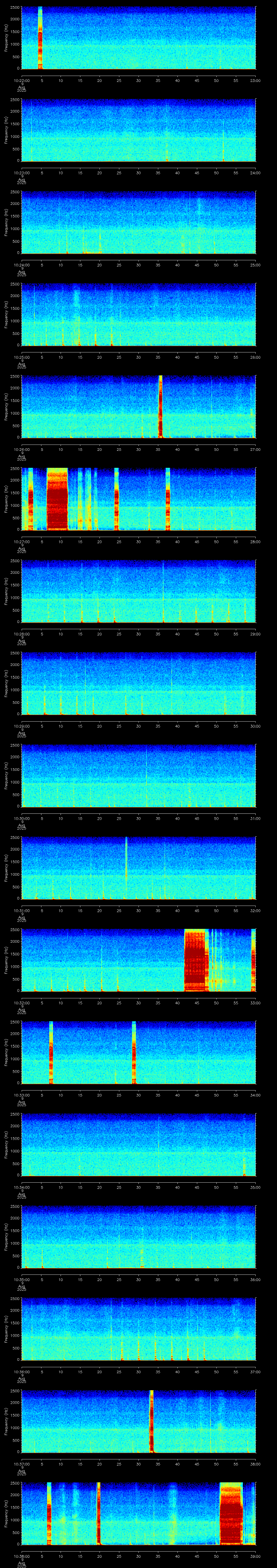Click the Frequency (Hz) axis label of the 10:30:00 panel

click(7, 775)
